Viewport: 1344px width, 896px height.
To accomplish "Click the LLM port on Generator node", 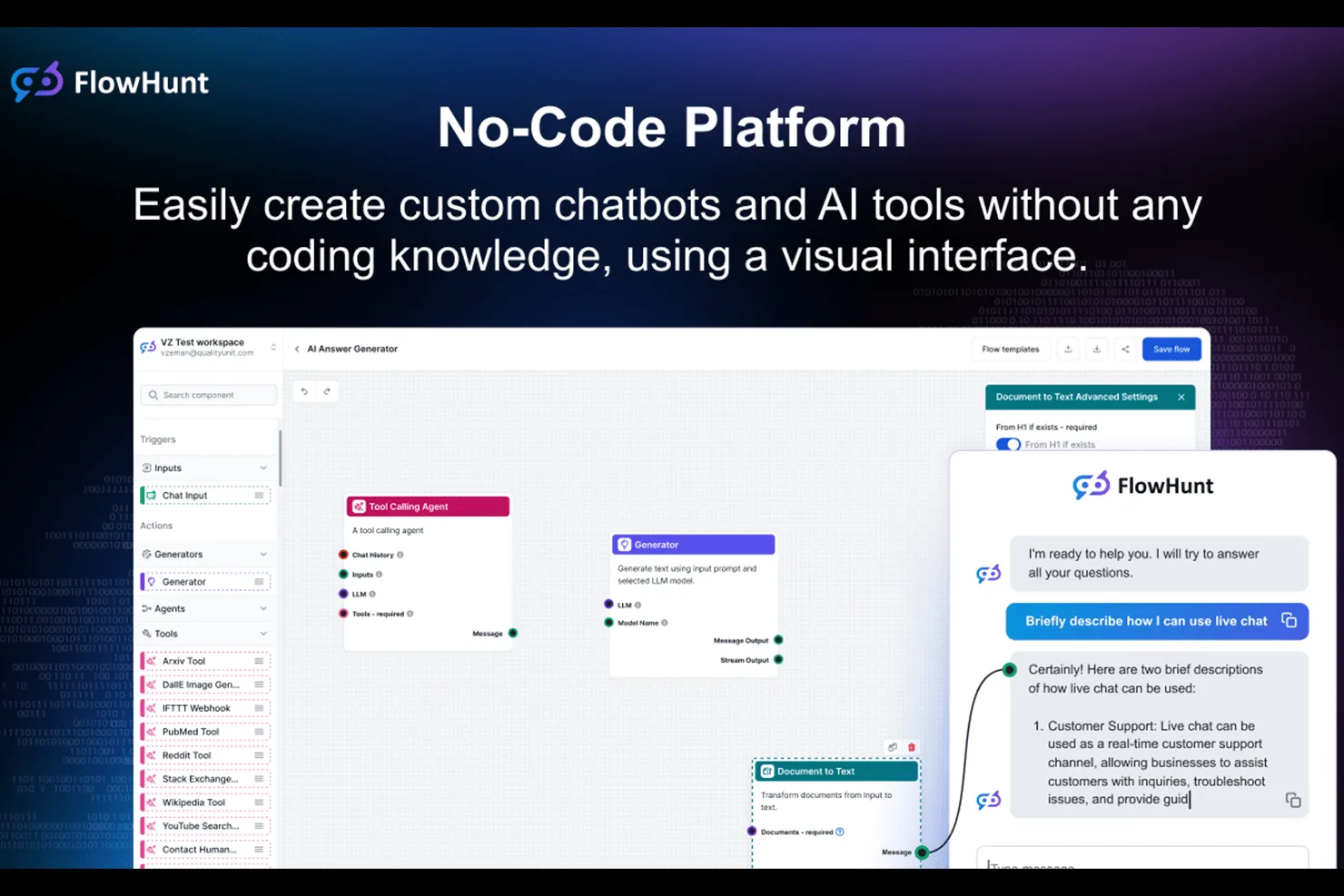I will pos(608,604).
